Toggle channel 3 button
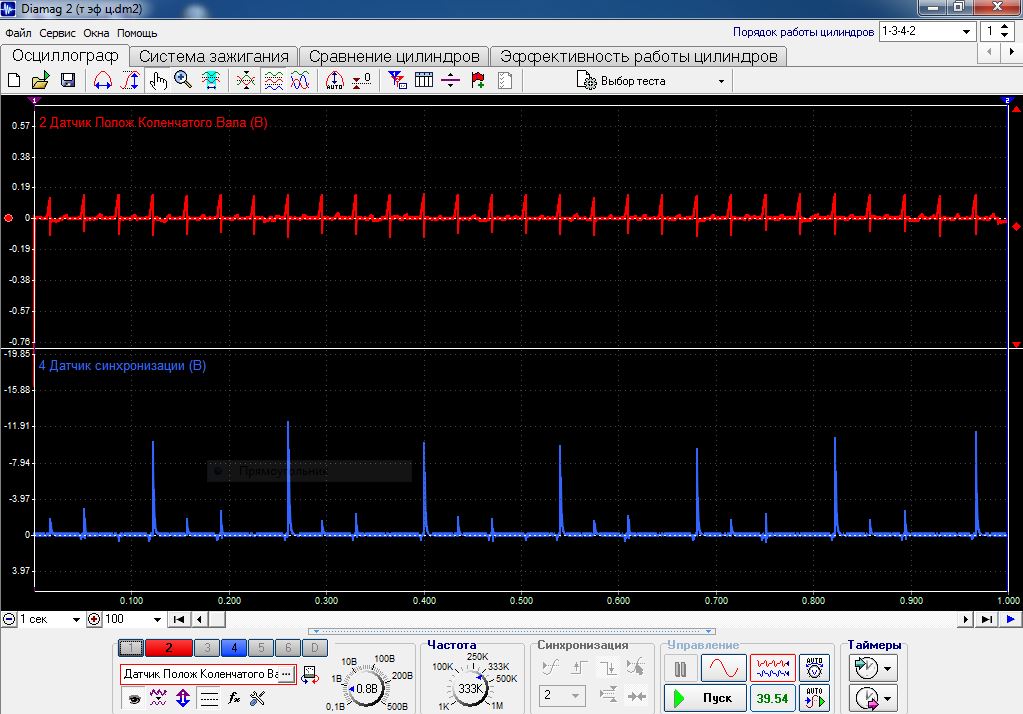Screen dimensions: 1023x714 tap(207, 647)
